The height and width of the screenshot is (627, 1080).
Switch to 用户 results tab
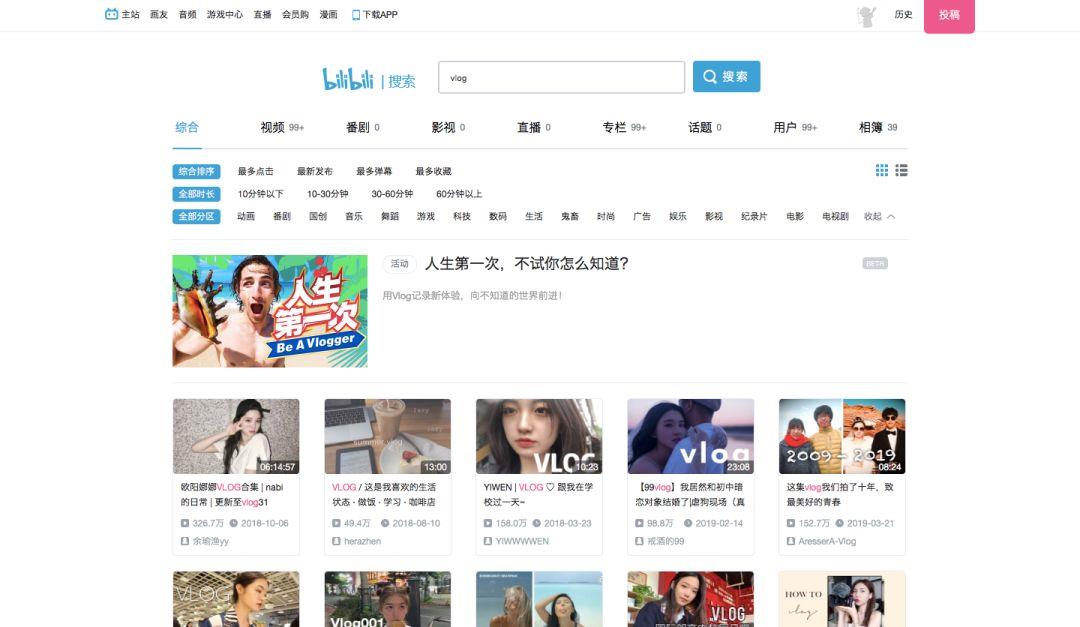pos(785,127)
